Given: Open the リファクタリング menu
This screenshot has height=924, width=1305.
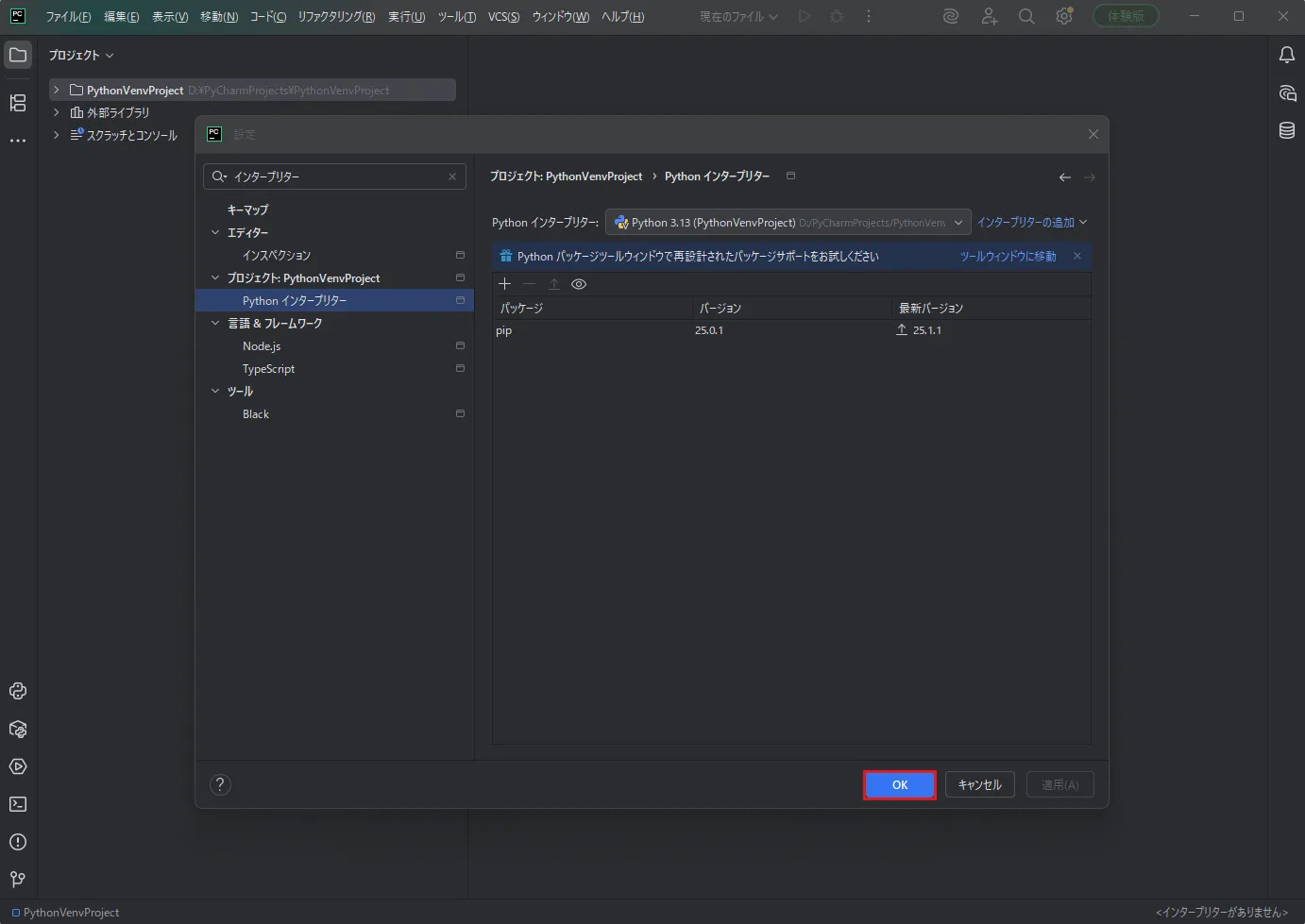Looking at the screenshot, I should [336, 17].
